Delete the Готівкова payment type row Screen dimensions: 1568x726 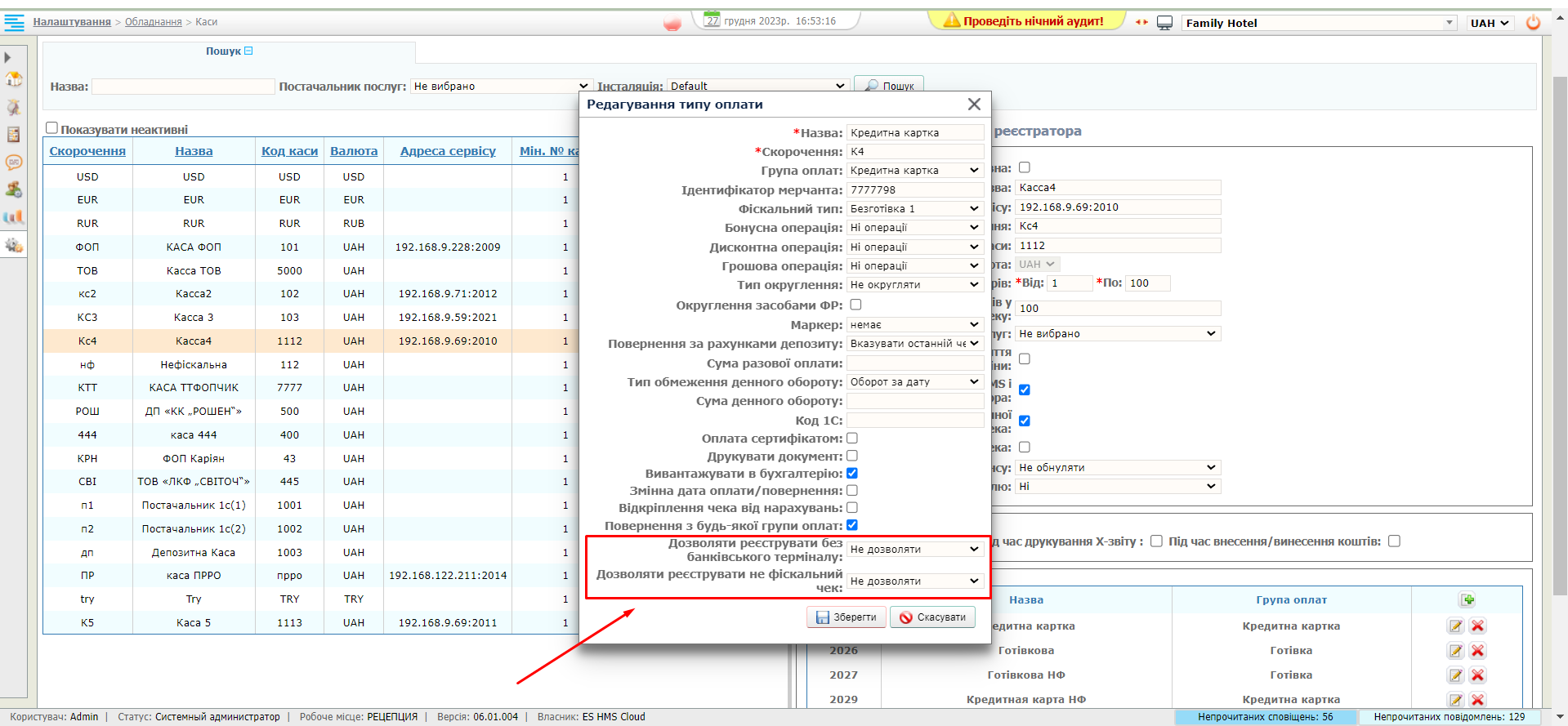(1477, 651)
